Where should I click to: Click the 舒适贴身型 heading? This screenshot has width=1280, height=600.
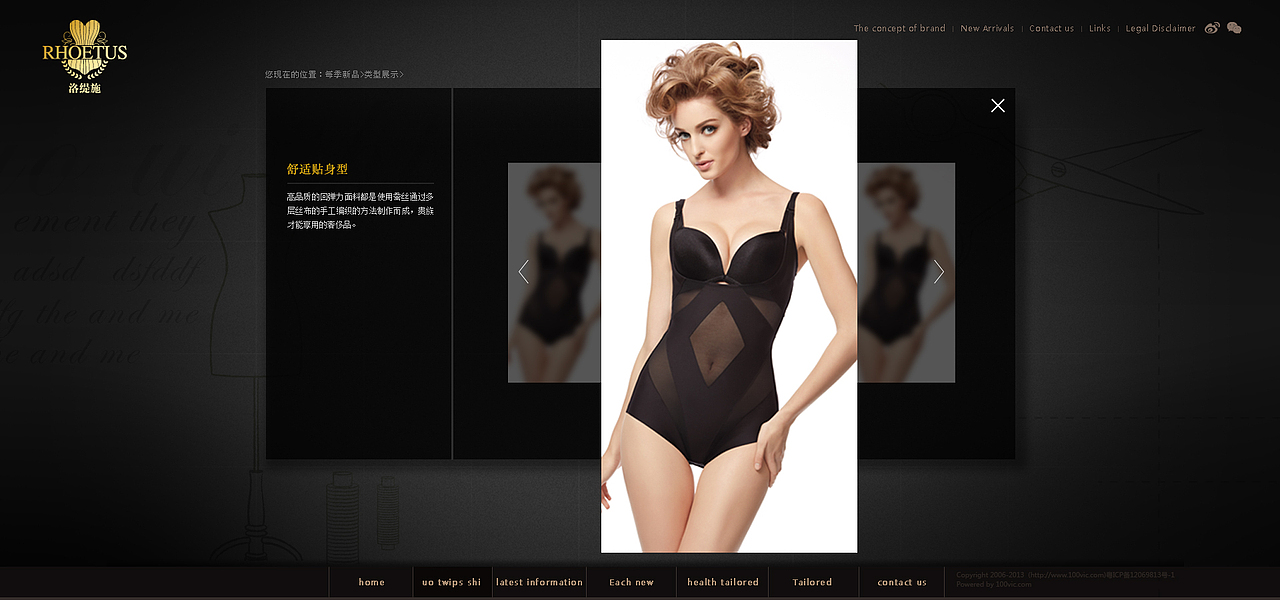click(317, 169)
